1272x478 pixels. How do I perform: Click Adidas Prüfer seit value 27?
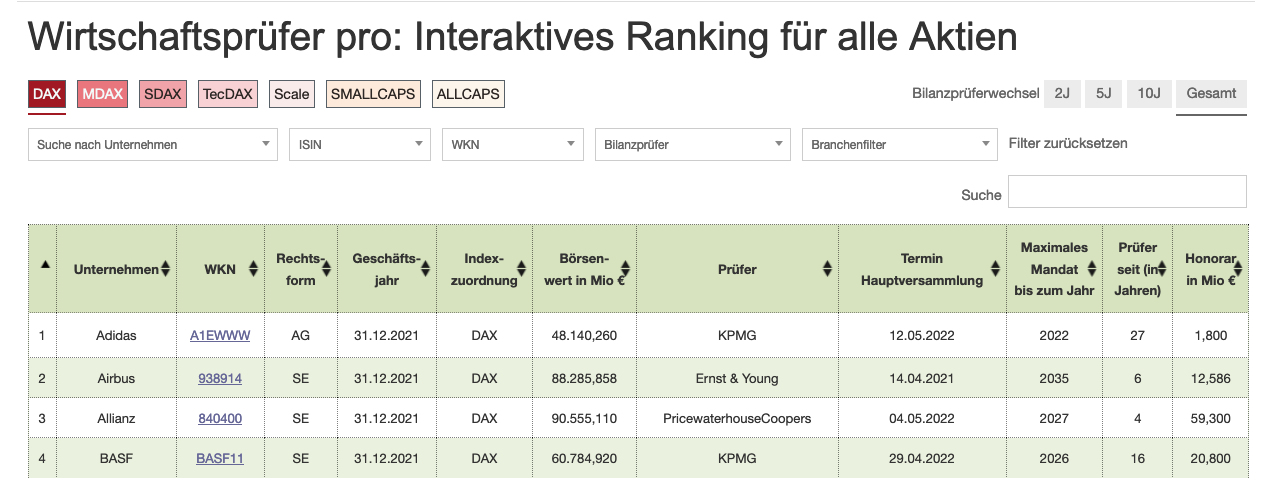(x=1137, y=335)
